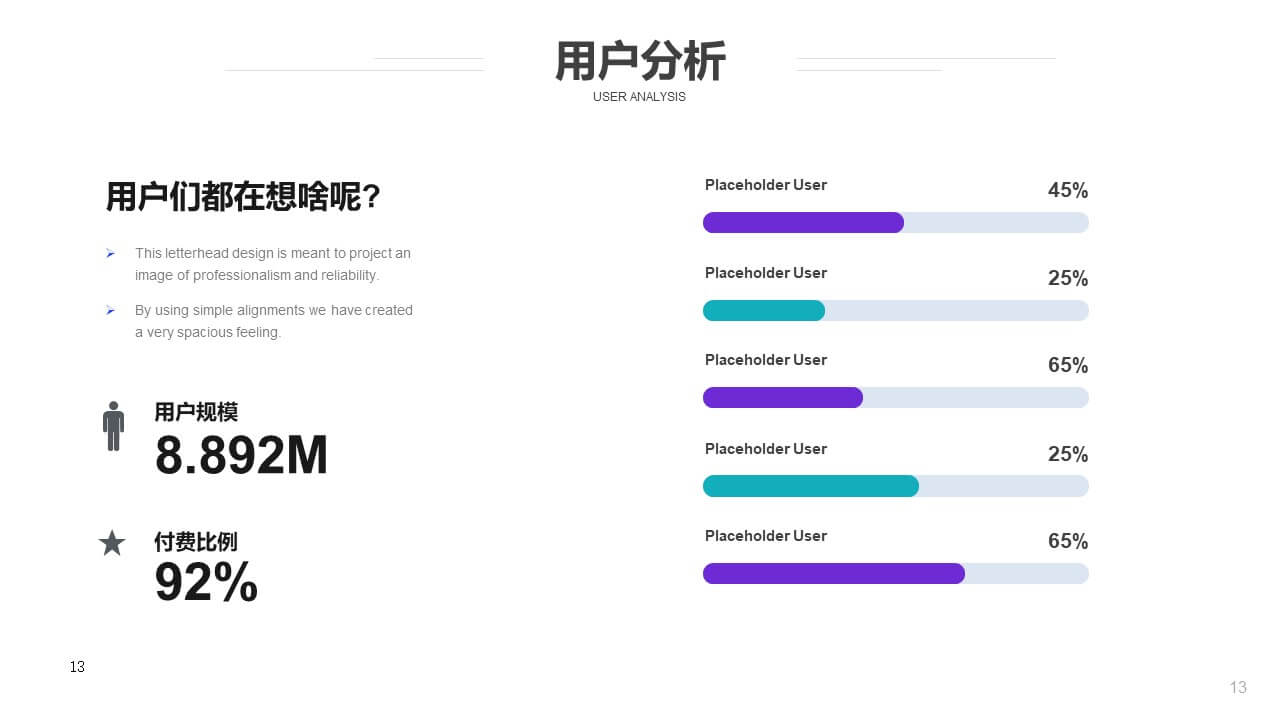
Task: Click the 用户规模 label
Action: [196, 412]
